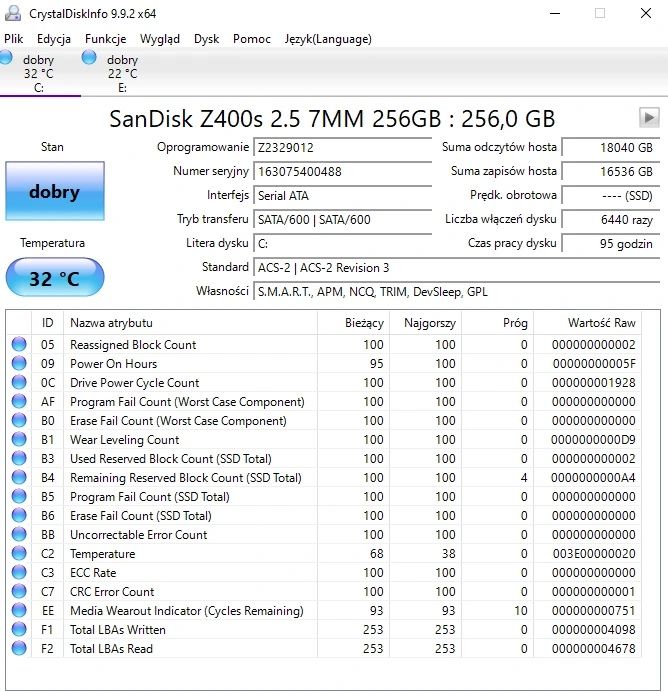Click power on hours 95 godzin
668x692 pixels.
pos(611,244)
